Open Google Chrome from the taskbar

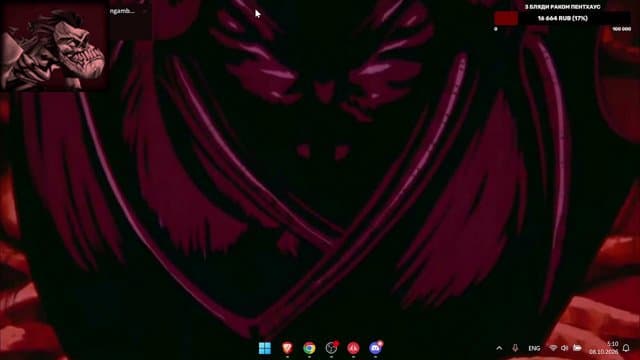tap(309, 348)
